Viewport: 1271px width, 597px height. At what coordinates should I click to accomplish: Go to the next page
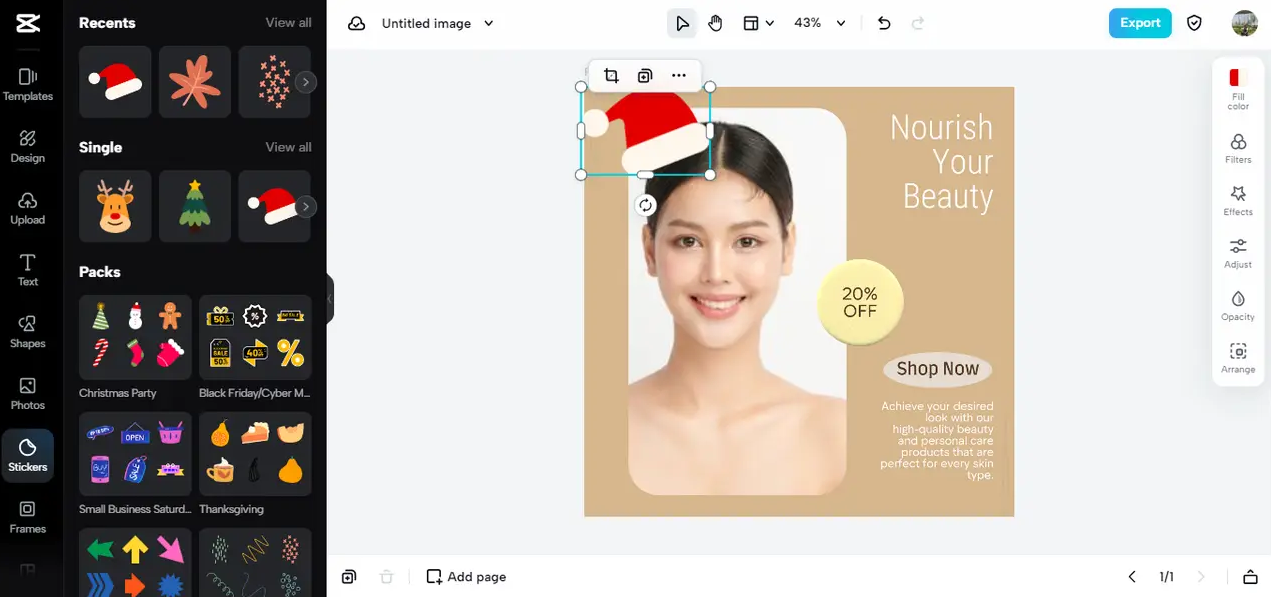click(1201, 577)
